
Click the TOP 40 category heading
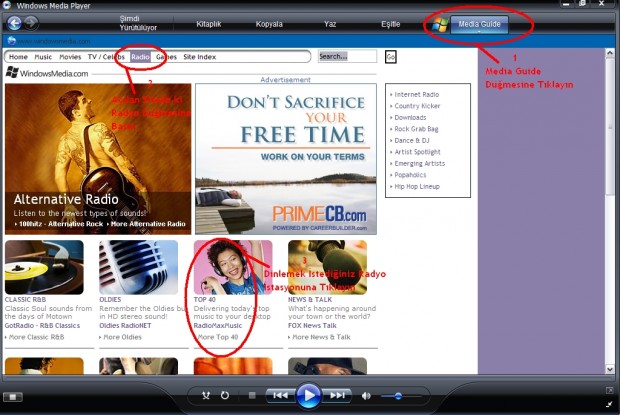pyautogui.click(x=205, y=300)
